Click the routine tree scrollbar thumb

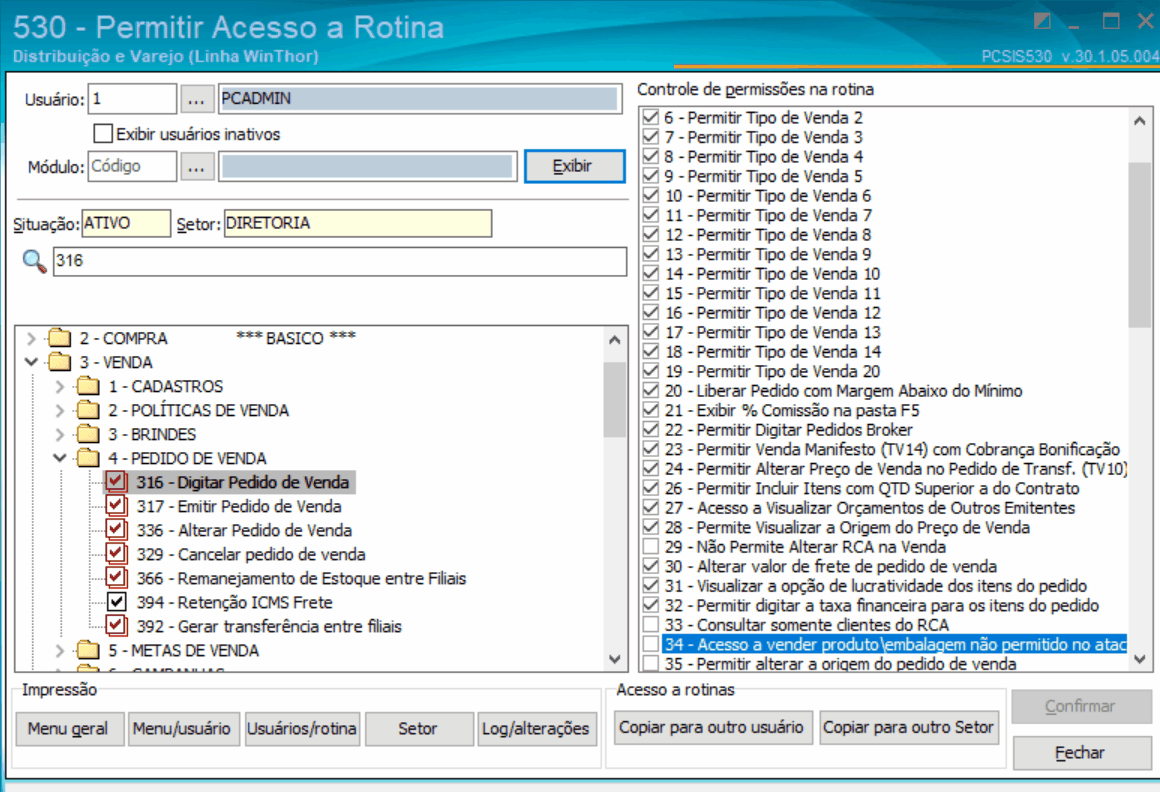[x=615, y=399]
